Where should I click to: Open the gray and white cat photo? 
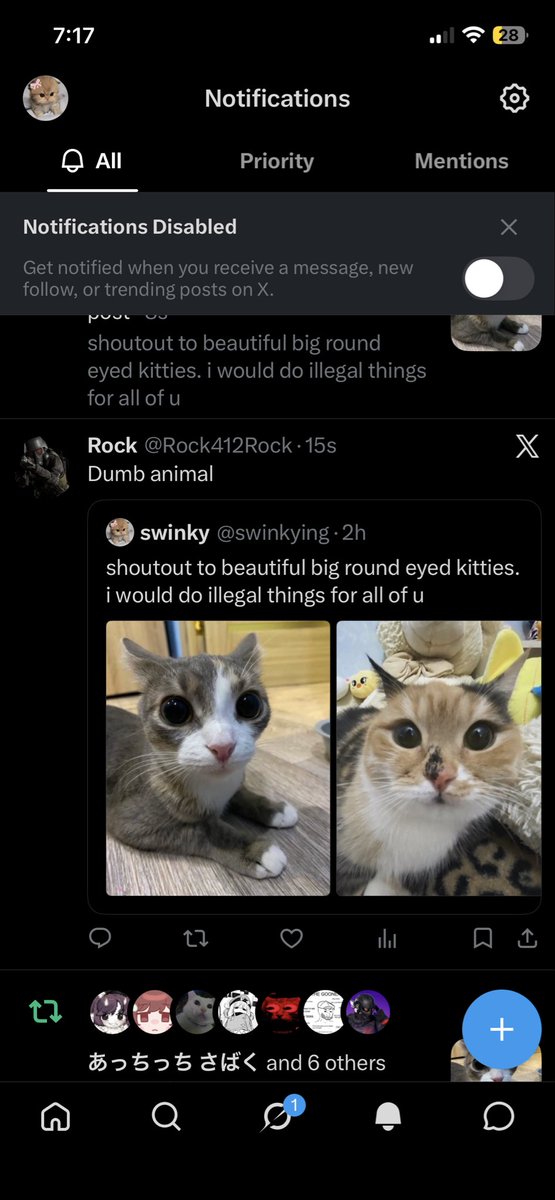(x=218, y=758)
